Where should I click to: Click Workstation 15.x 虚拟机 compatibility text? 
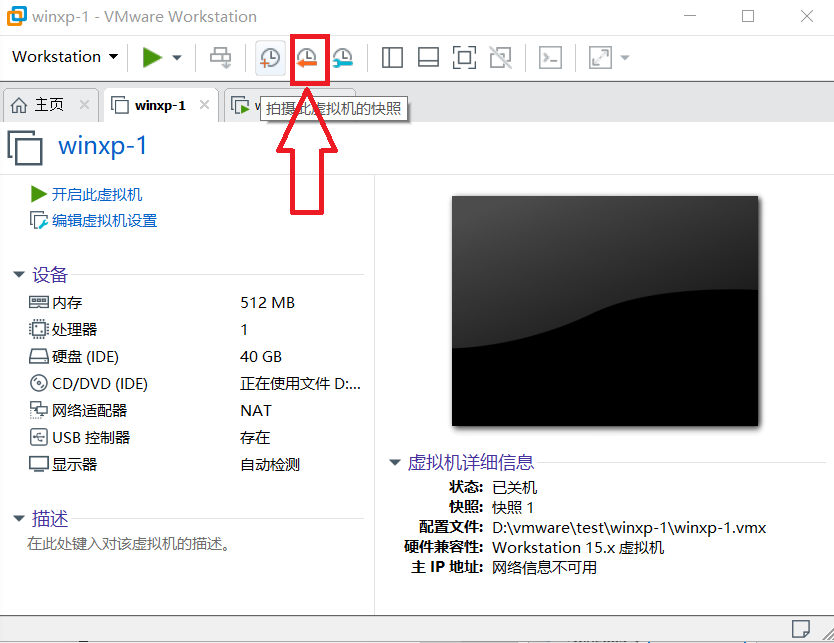coord(578,547)
